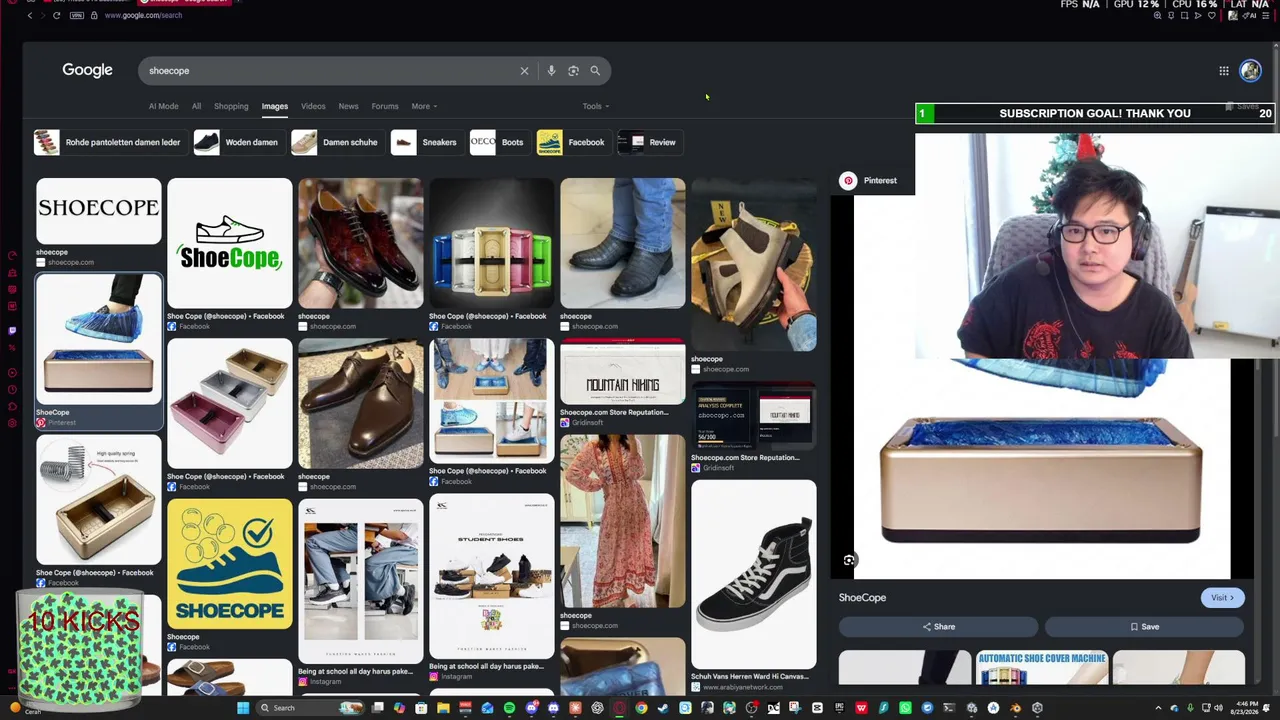Filter results by Review chip

pyautogui.click(x=648, y=142)
